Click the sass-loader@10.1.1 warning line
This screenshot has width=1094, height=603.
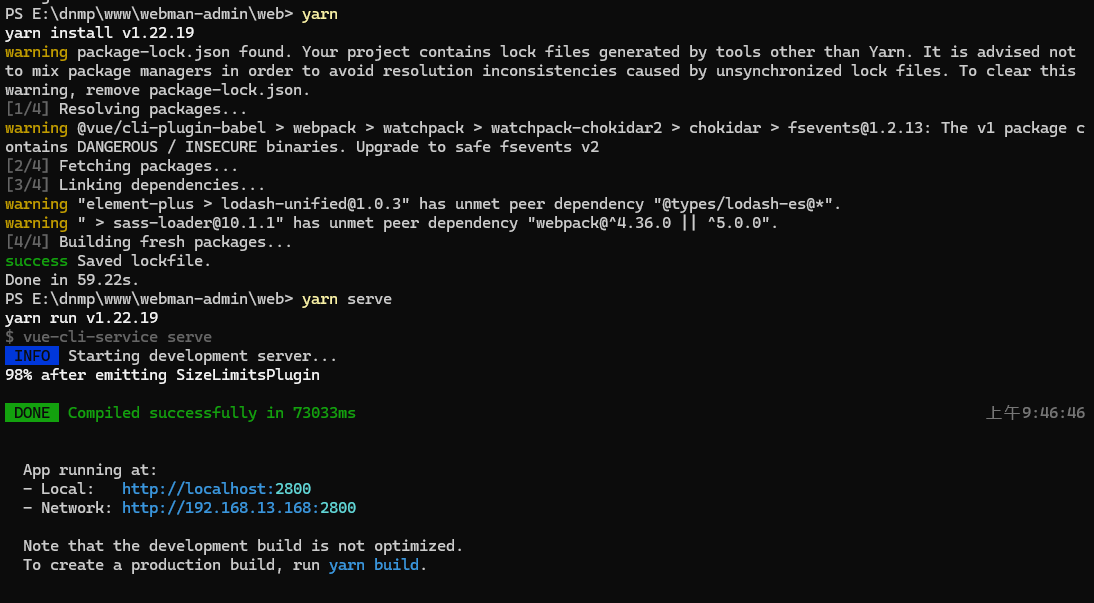(x=391, y=223)
